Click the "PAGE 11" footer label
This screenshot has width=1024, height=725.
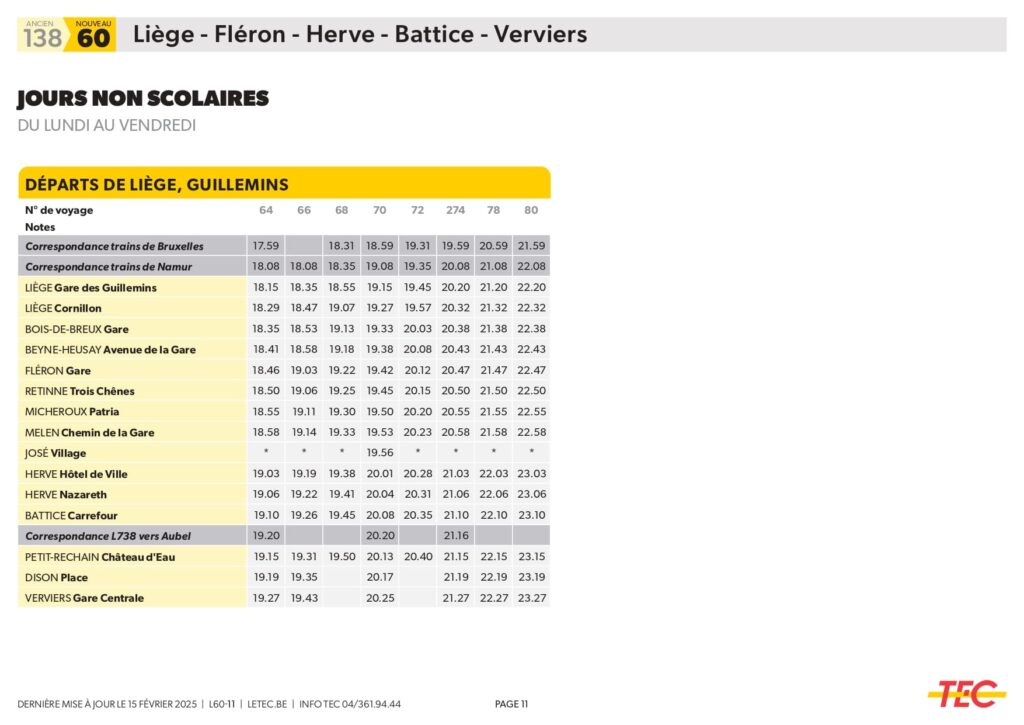(x=511, y=704)
